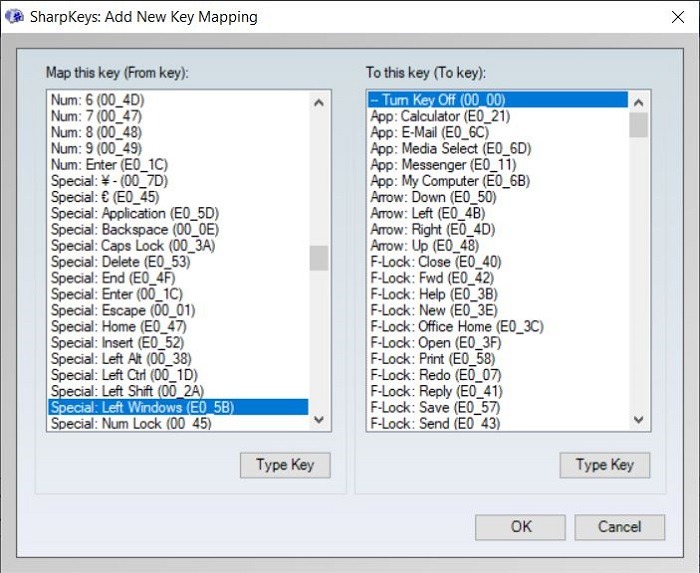
Task: Select App: Media Select (E0_6D) entry
Action: pyautogui.click(x=498, y=149)
